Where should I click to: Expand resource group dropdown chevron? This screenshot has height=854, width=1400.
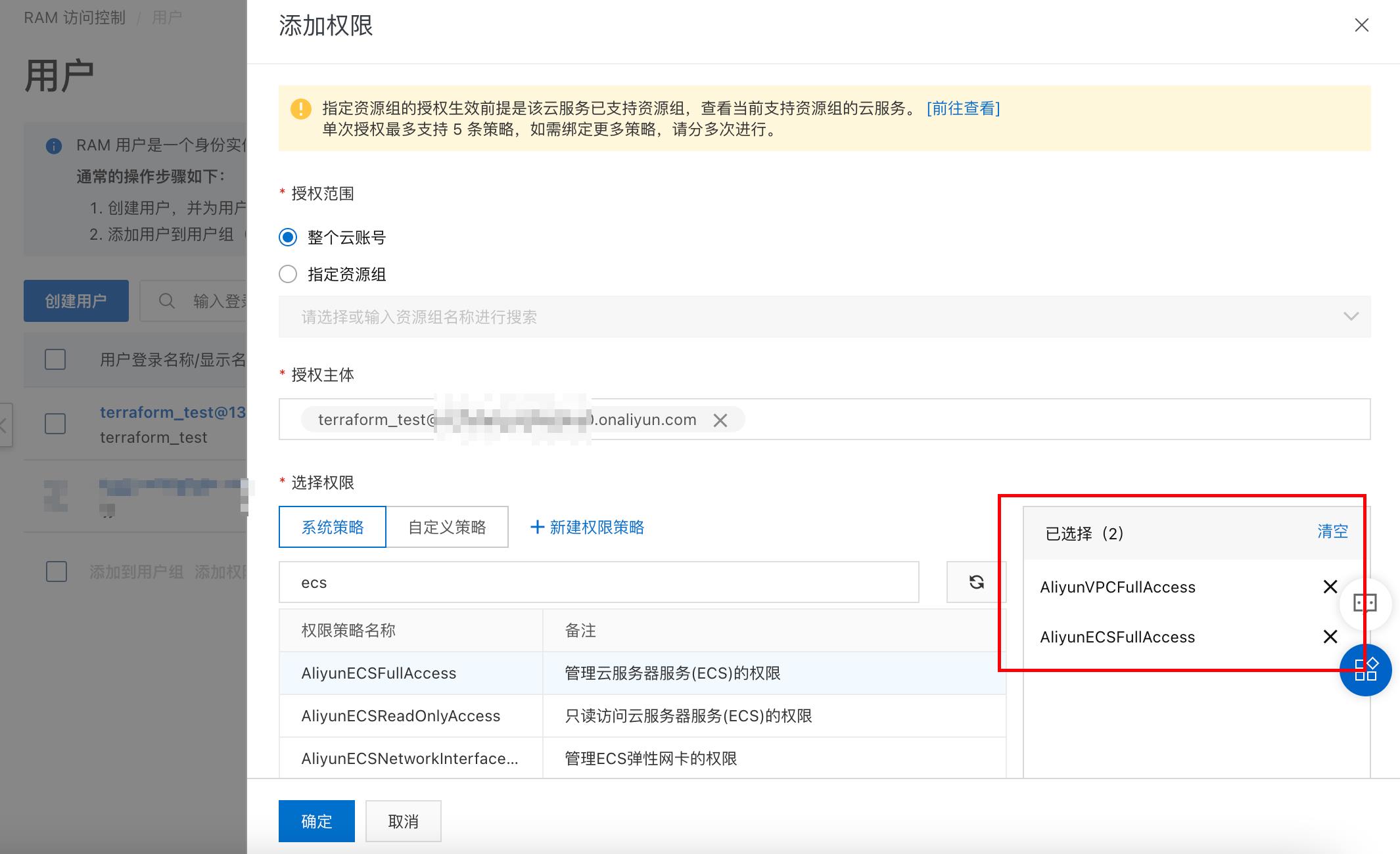click(x=1351, y=317)
